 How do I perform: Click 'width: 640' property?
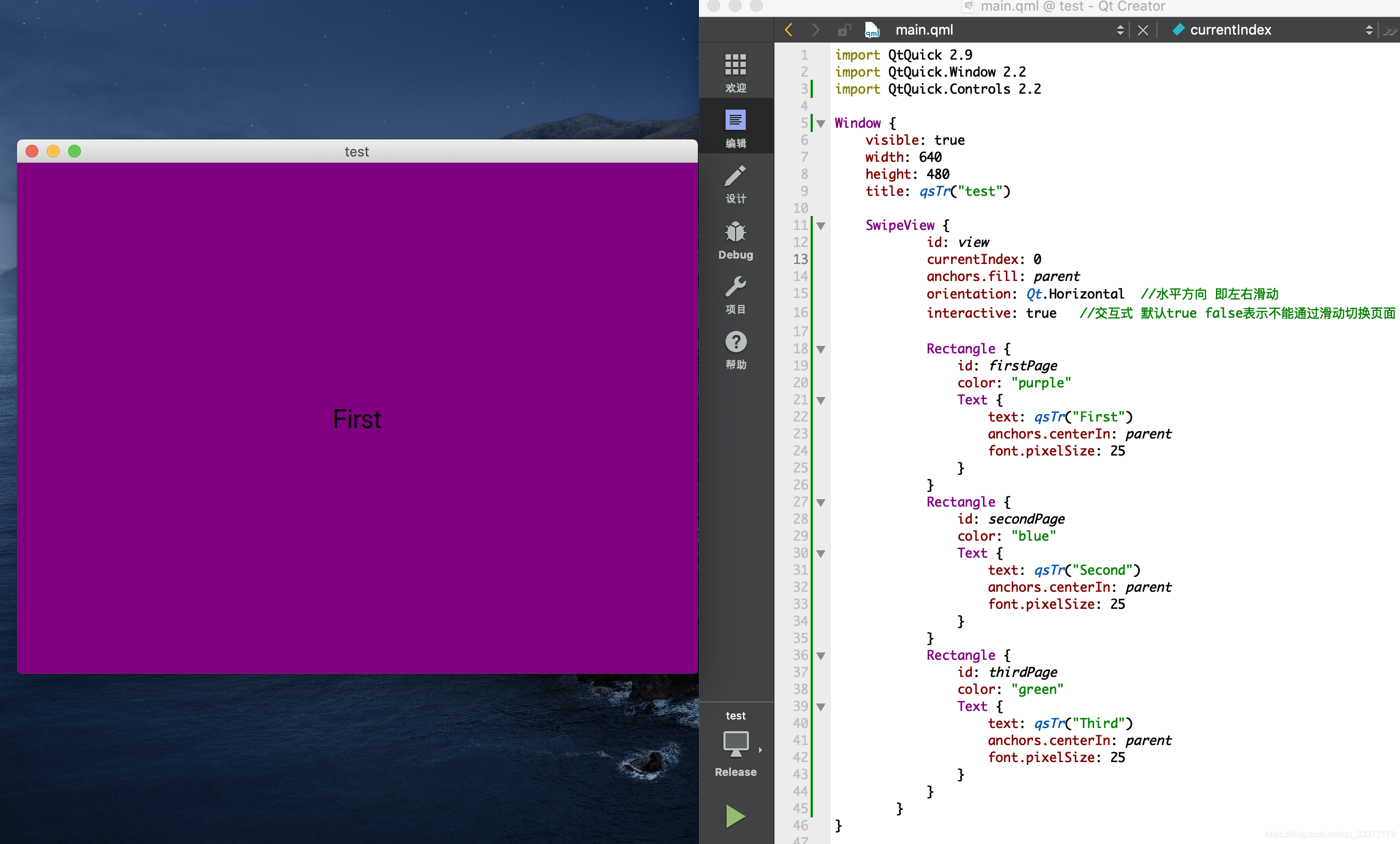click(x=903, y=157)
